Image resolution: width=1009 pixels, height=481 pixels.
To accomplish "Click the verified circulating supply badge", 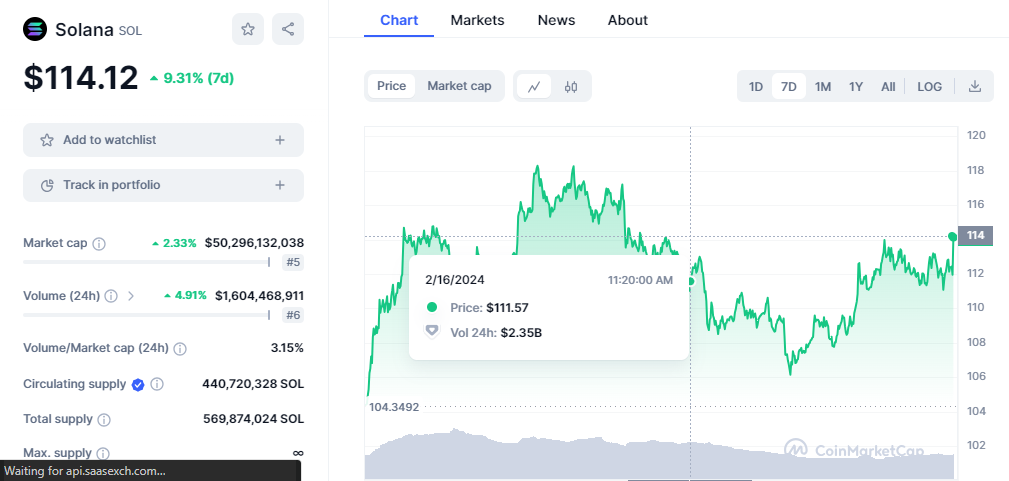I will [138, 384].
